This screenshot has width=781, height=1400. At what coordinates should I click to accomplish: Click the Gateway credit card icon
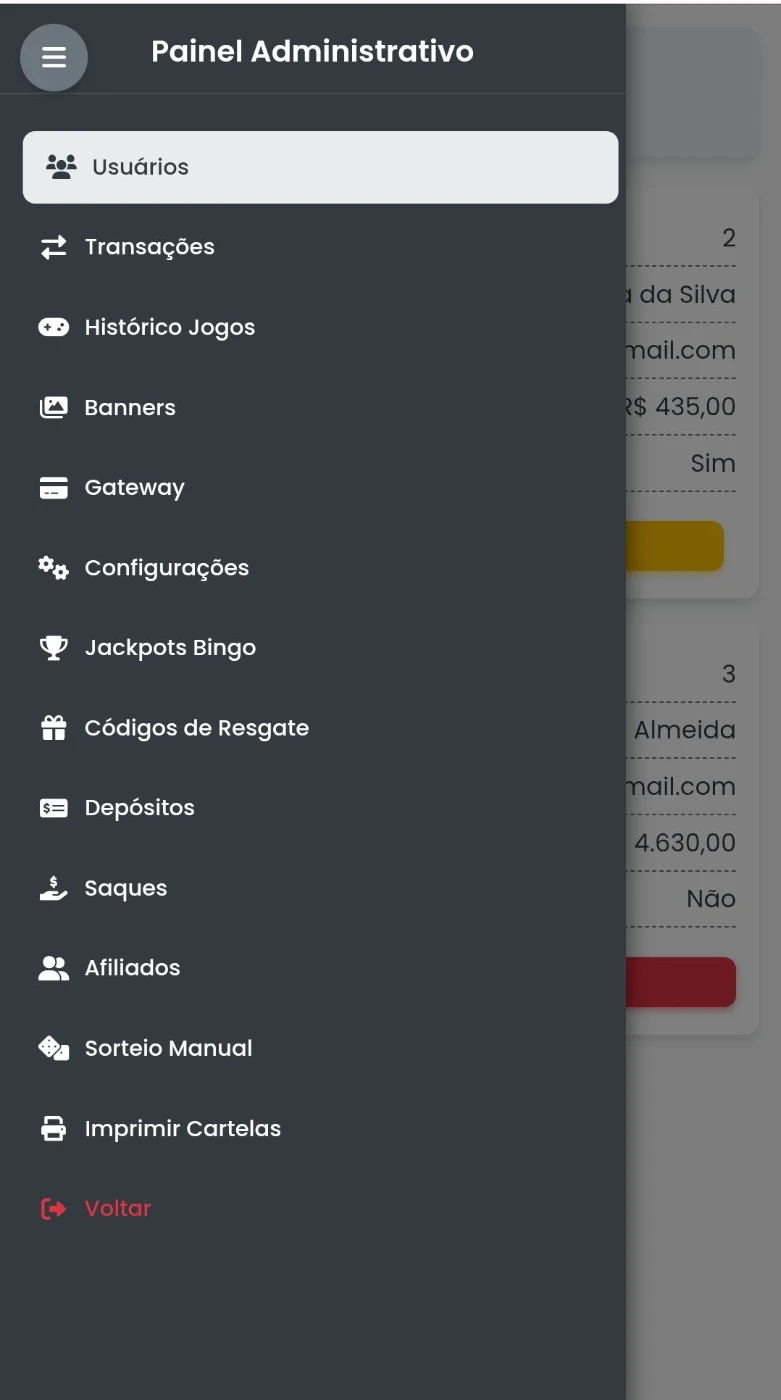pyautogui.click(x=53, y=488)
